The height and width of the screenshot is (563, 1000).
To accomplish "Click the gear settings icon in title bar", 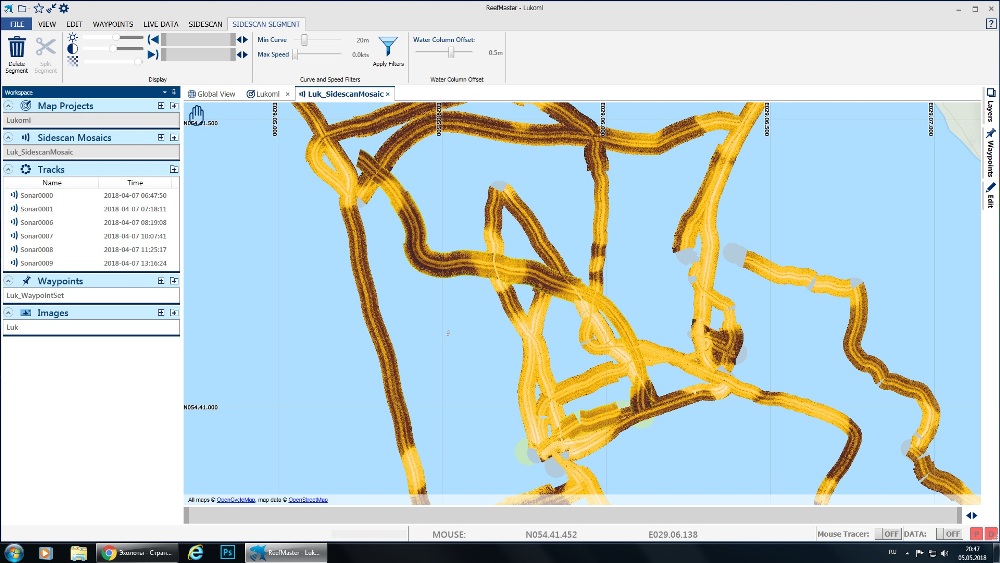I will 64,8.
